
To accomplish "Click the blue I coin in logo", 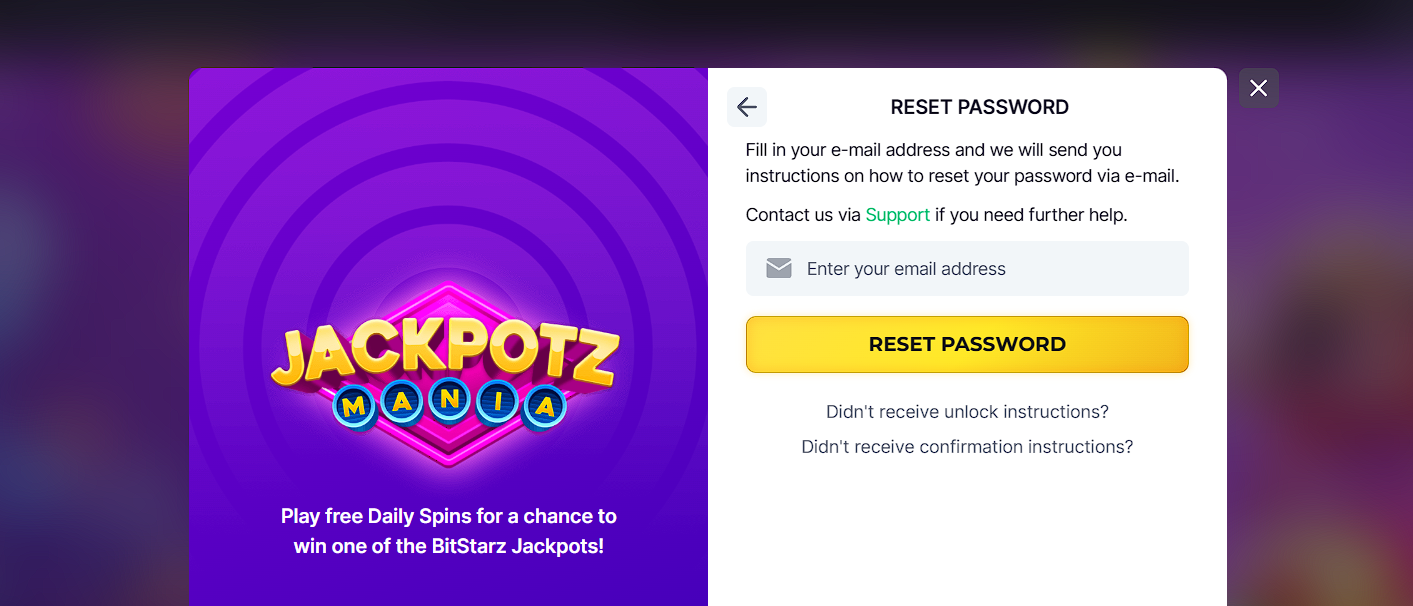I will pos(497,403).
